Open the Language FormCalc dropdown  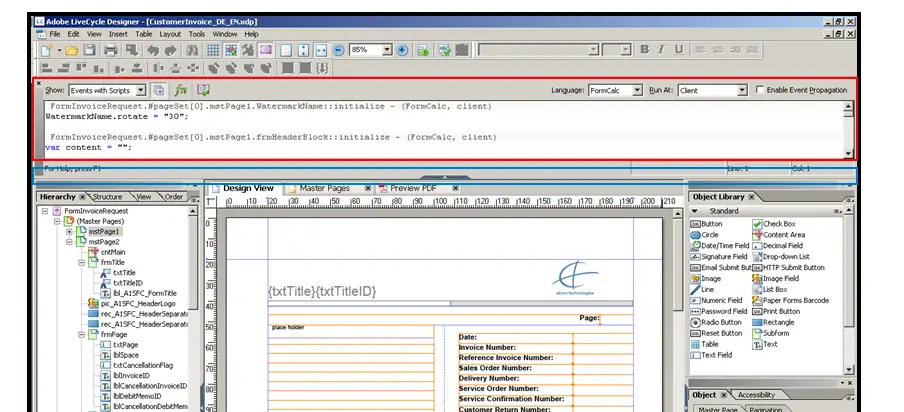(x=637, y=90)
